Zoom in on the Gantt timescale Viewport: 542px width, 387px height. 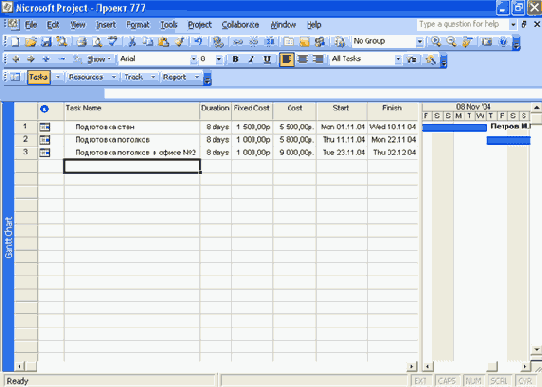[x=436, y=42]
